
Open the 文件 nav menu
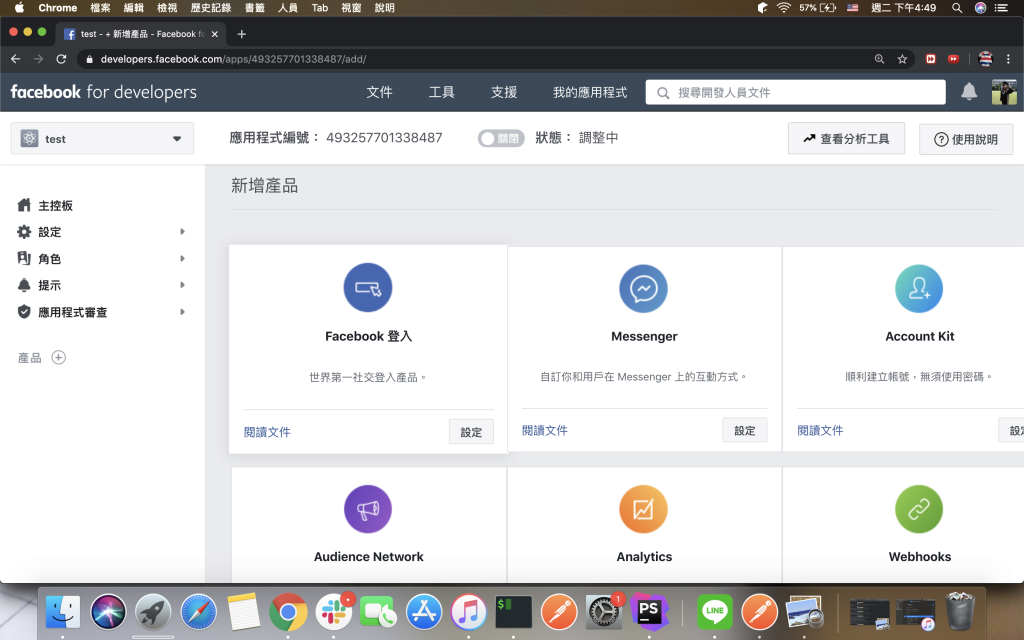click(x=379, y=92)
